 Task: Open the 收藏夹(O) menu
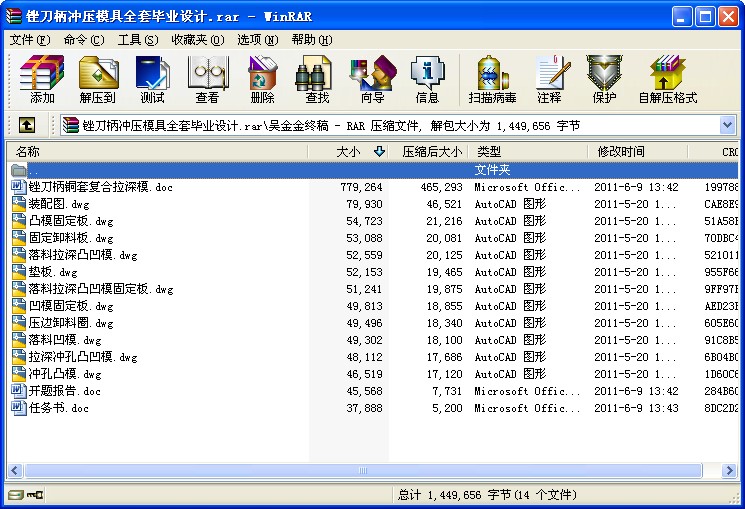[198, 39]
